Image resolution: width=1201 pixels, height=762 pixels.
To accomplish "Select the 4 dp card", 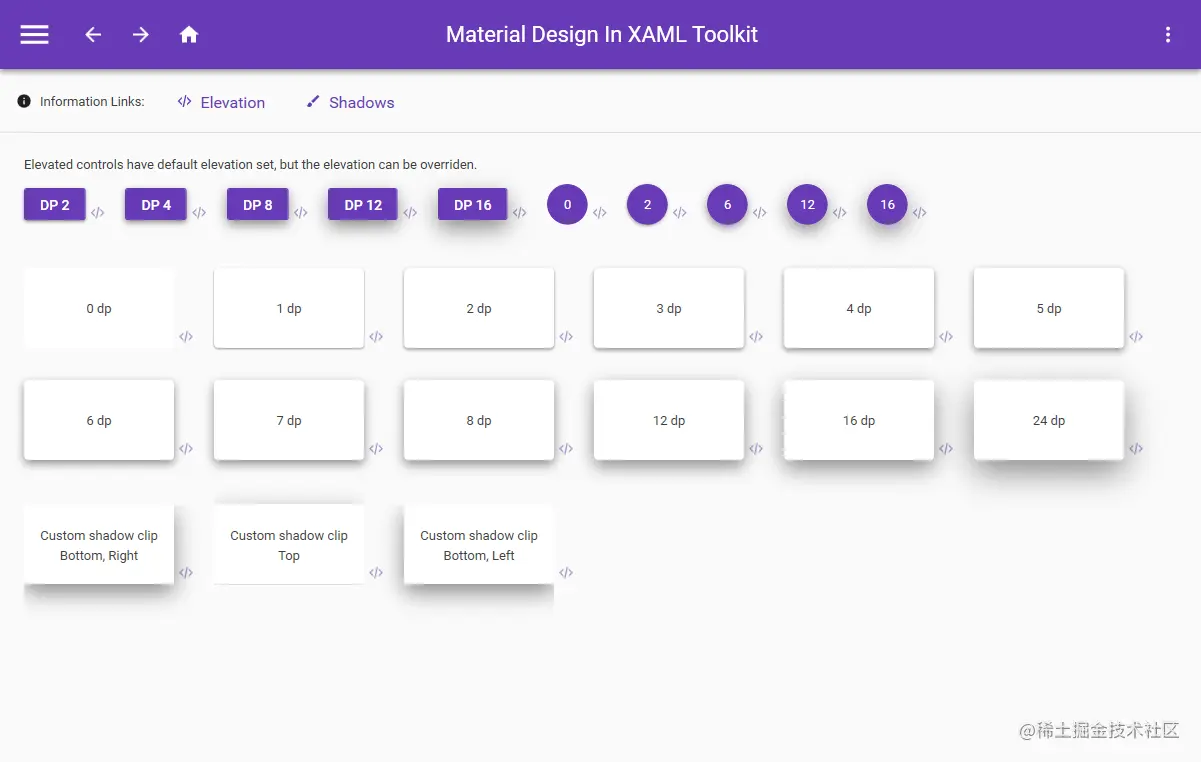I will (x=859, y=308).
